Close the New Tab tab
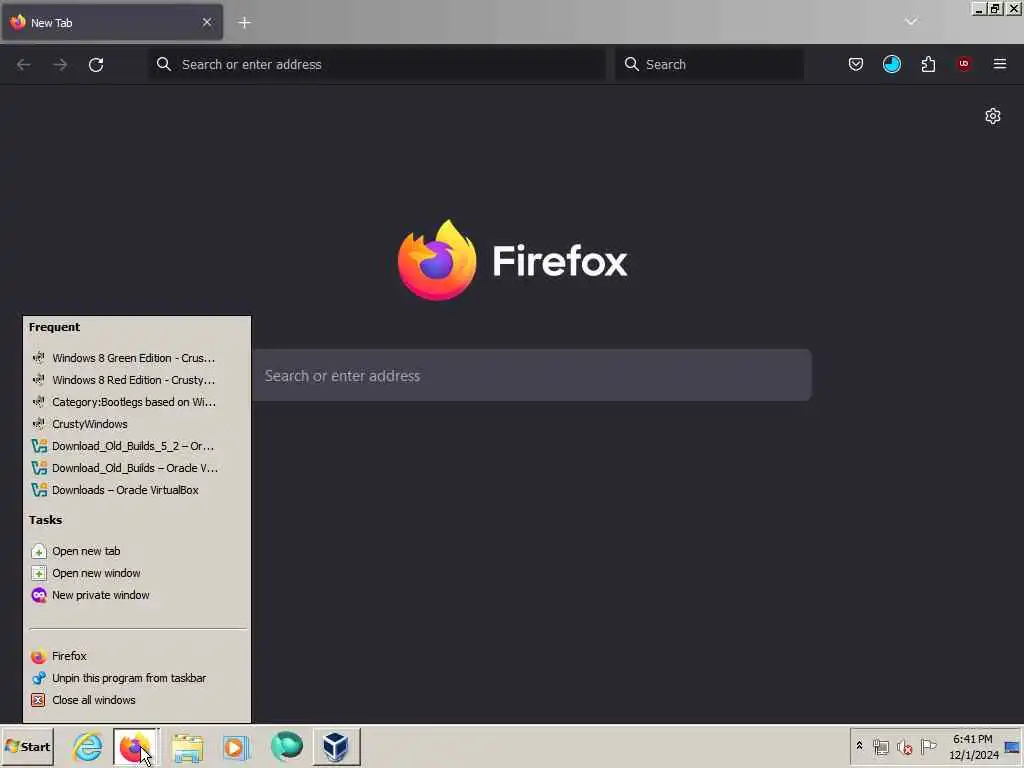Screen dimensions: 1024x768 pos(207,22)
